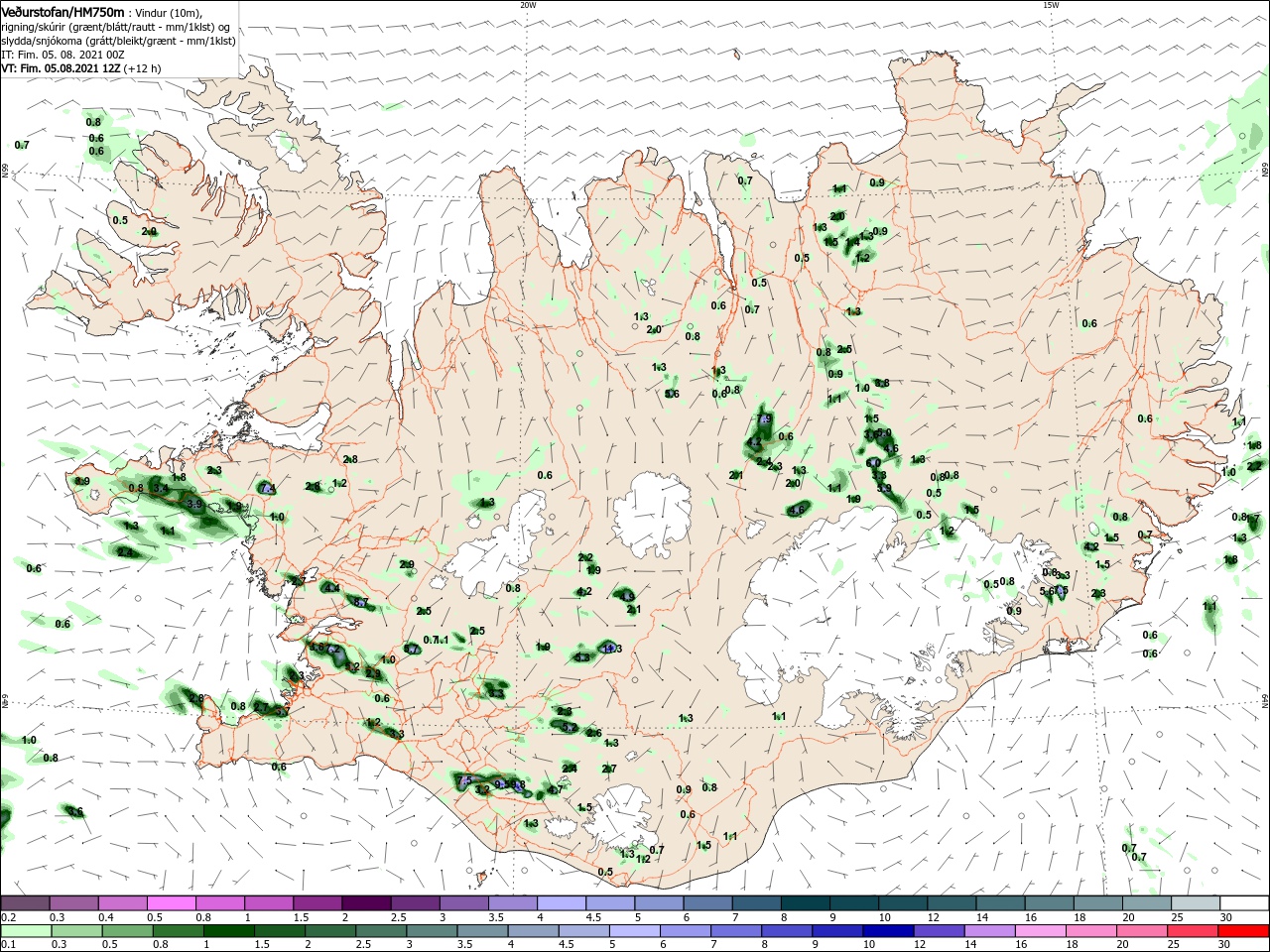The width and height of the screenshot is (1270, 952).
Task: Pick the top-row swatch between 14 and 16
Action: pyautogui.click(x=1001, y=902)
